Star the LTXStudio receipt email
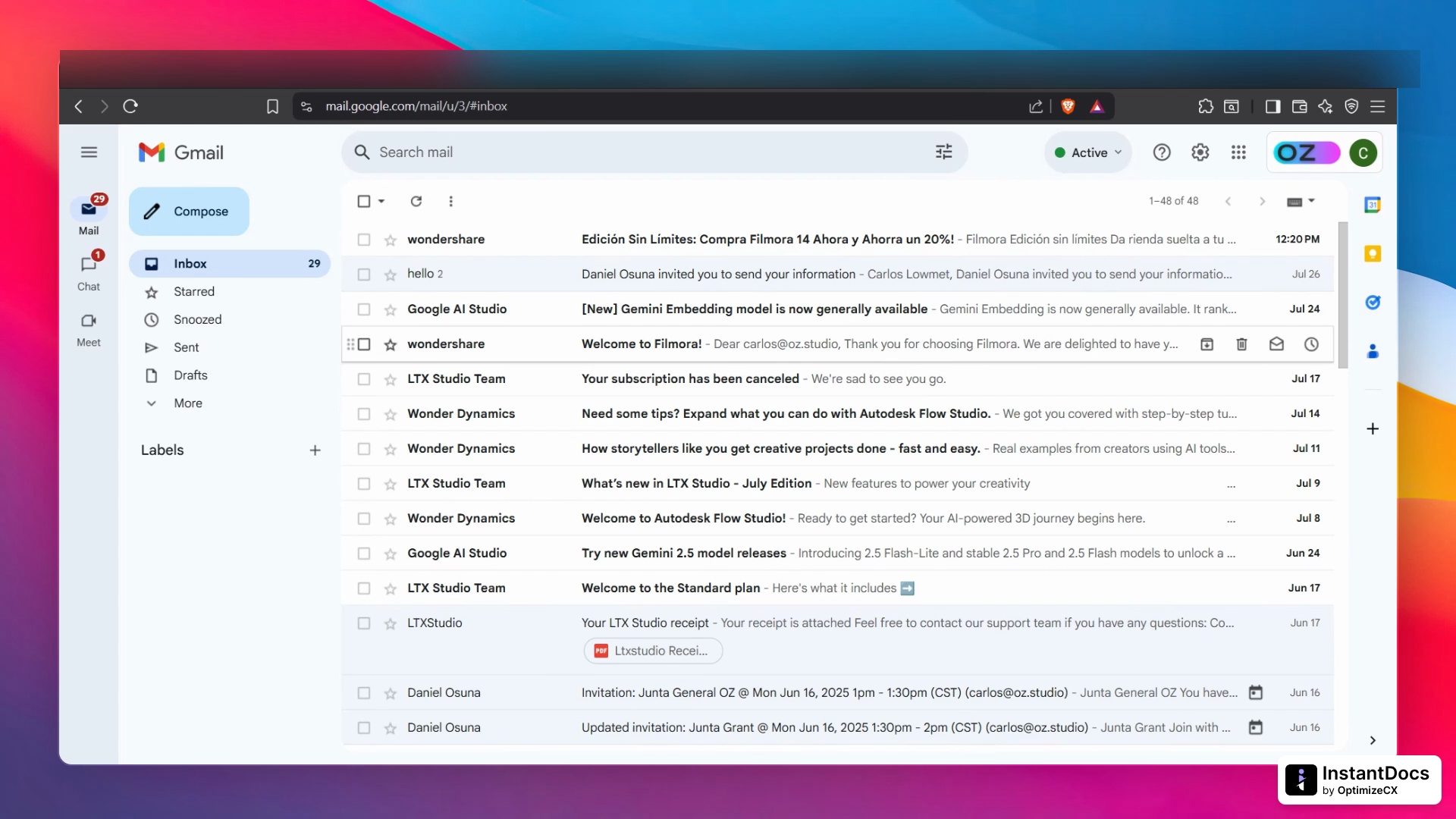1456x819 pixels. pos(391,623)
